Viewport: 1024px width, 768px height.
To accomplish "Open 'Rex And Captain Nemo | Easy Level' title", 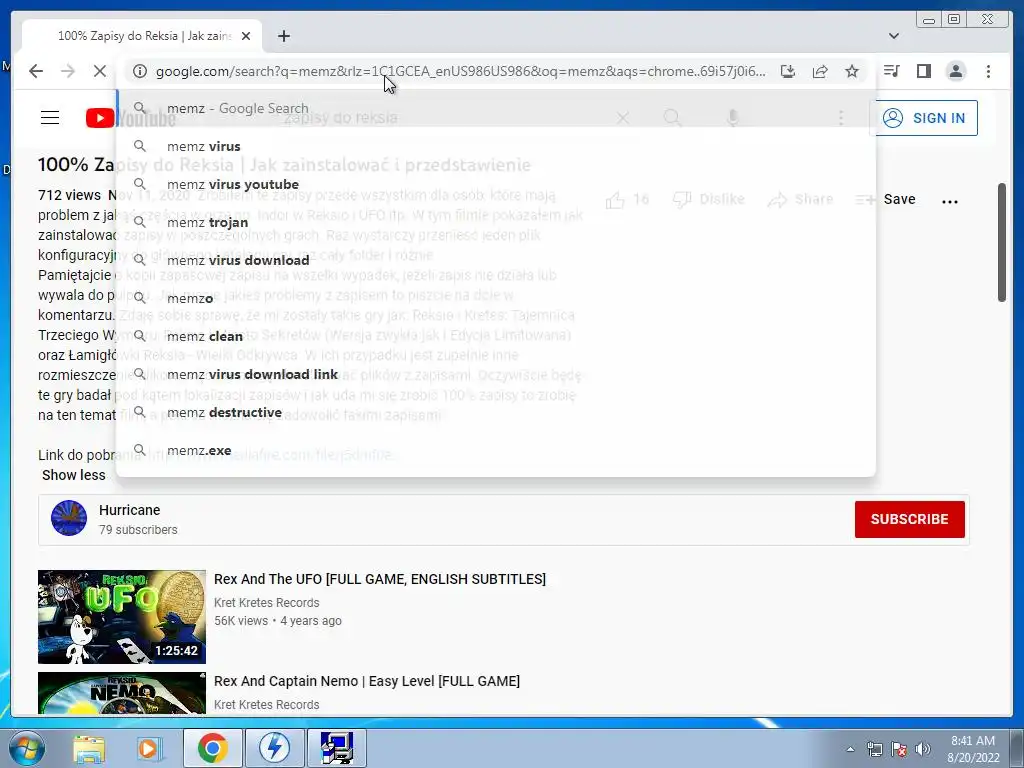I will pyautogui.click(x=366, y=681).
